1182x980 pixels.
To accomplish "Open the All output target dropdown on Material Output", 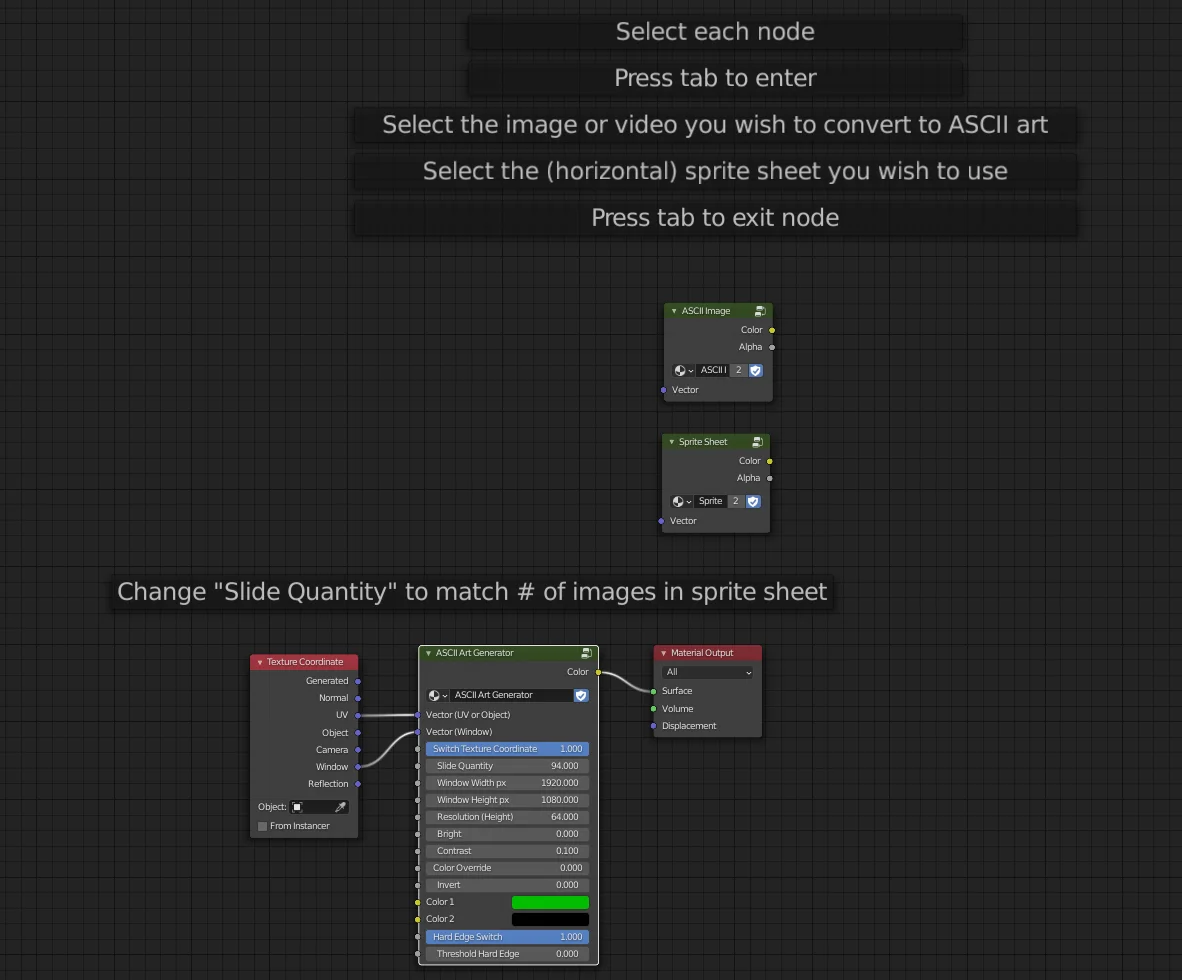I will (x=707, y=672).
